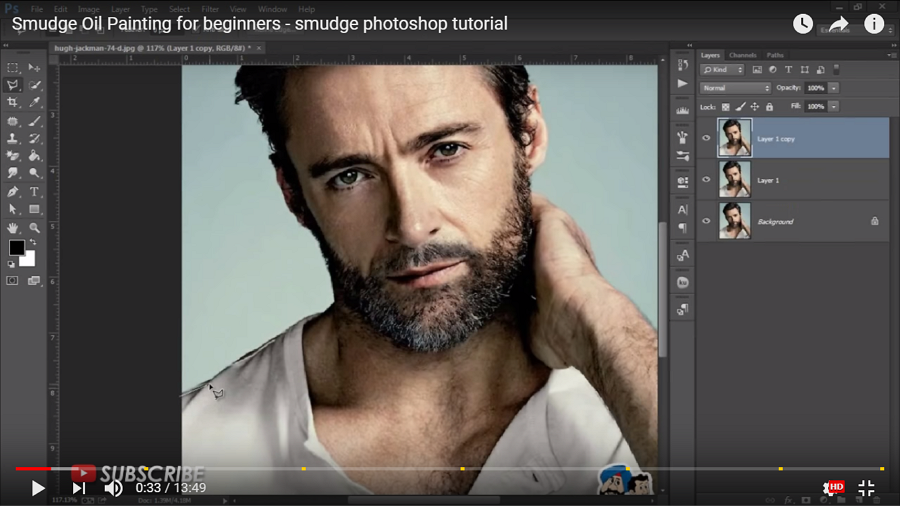Screen dimensions: 900x506
Task: Select the Polygonal Lasso tool
Action: [x=12, y=85]
